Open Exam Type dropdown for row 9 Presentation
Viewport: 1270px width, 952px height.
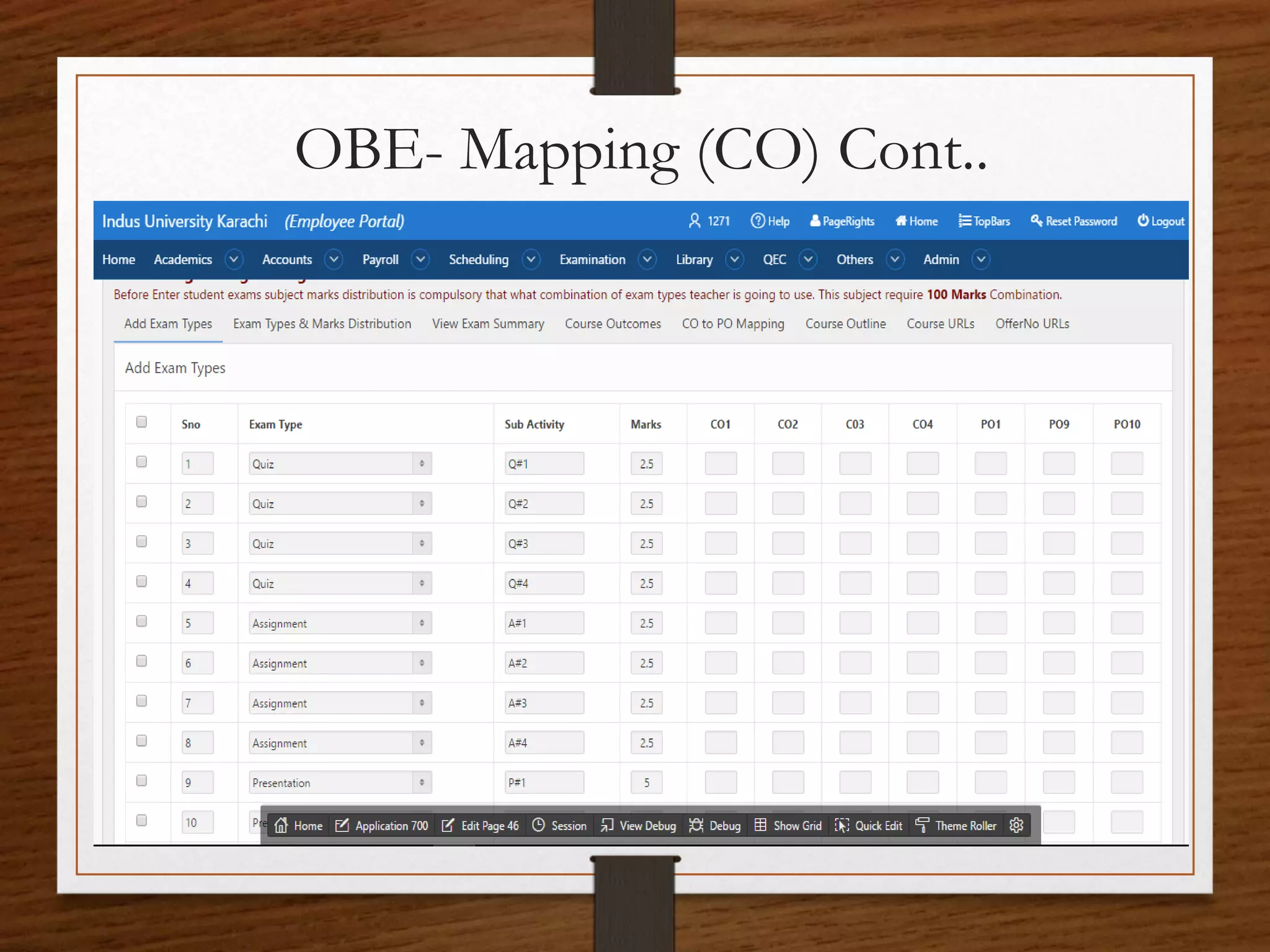340,782
